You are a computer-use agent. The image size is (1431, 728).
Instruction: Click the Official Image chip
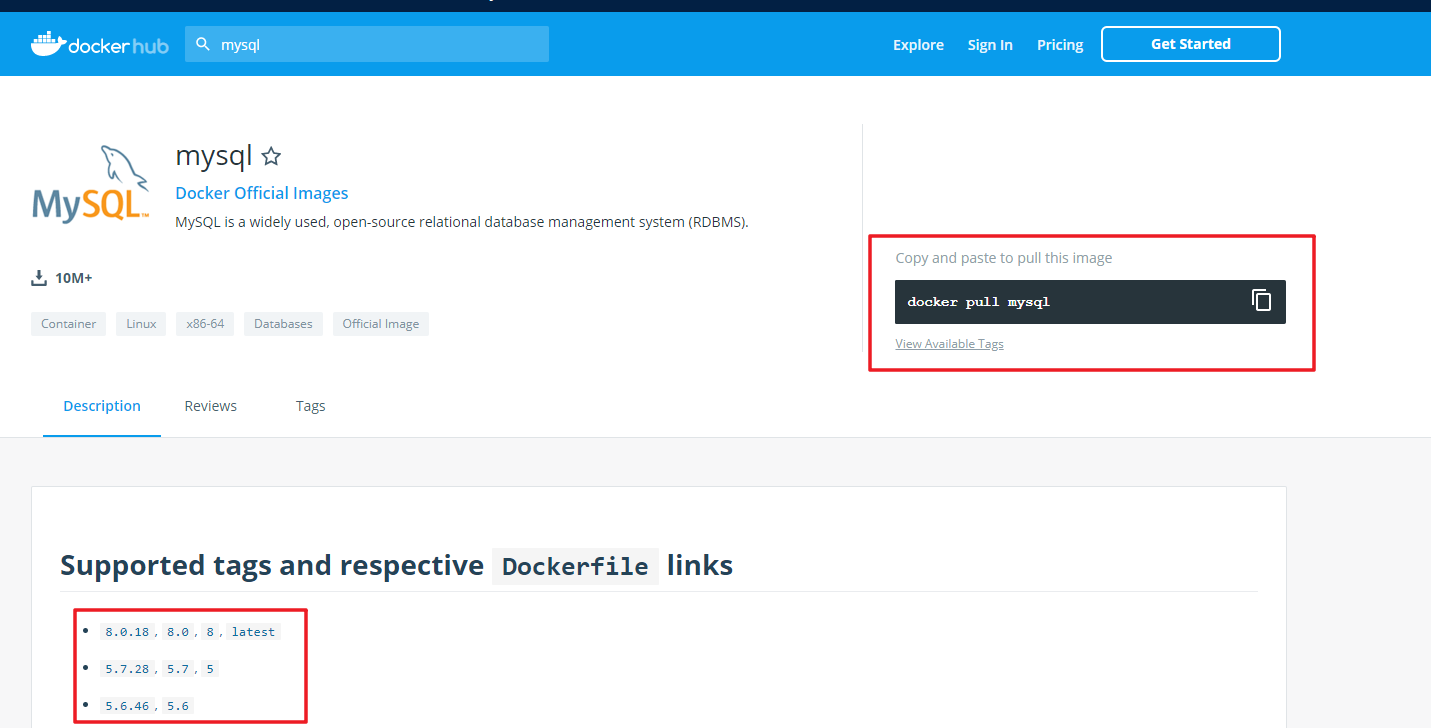pos(381,324)
